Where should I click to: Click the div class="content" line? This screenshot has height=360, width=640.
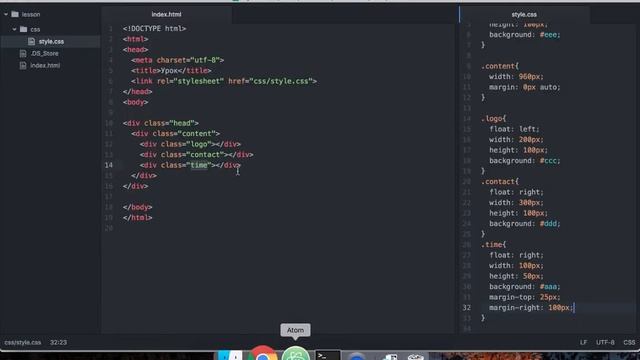(x=176, y=134)
